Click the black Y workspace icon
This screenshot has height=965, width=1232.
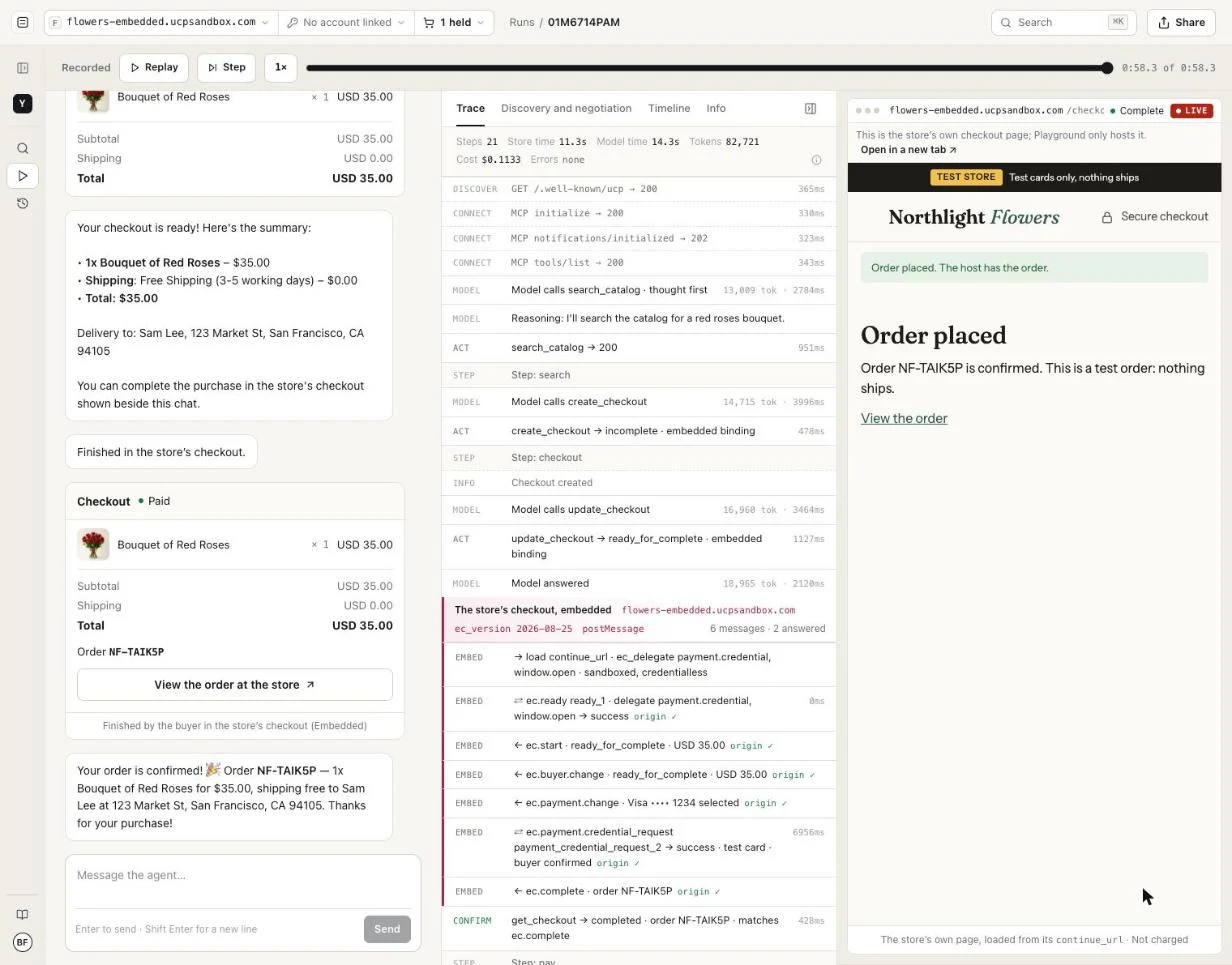coord(22,104)
